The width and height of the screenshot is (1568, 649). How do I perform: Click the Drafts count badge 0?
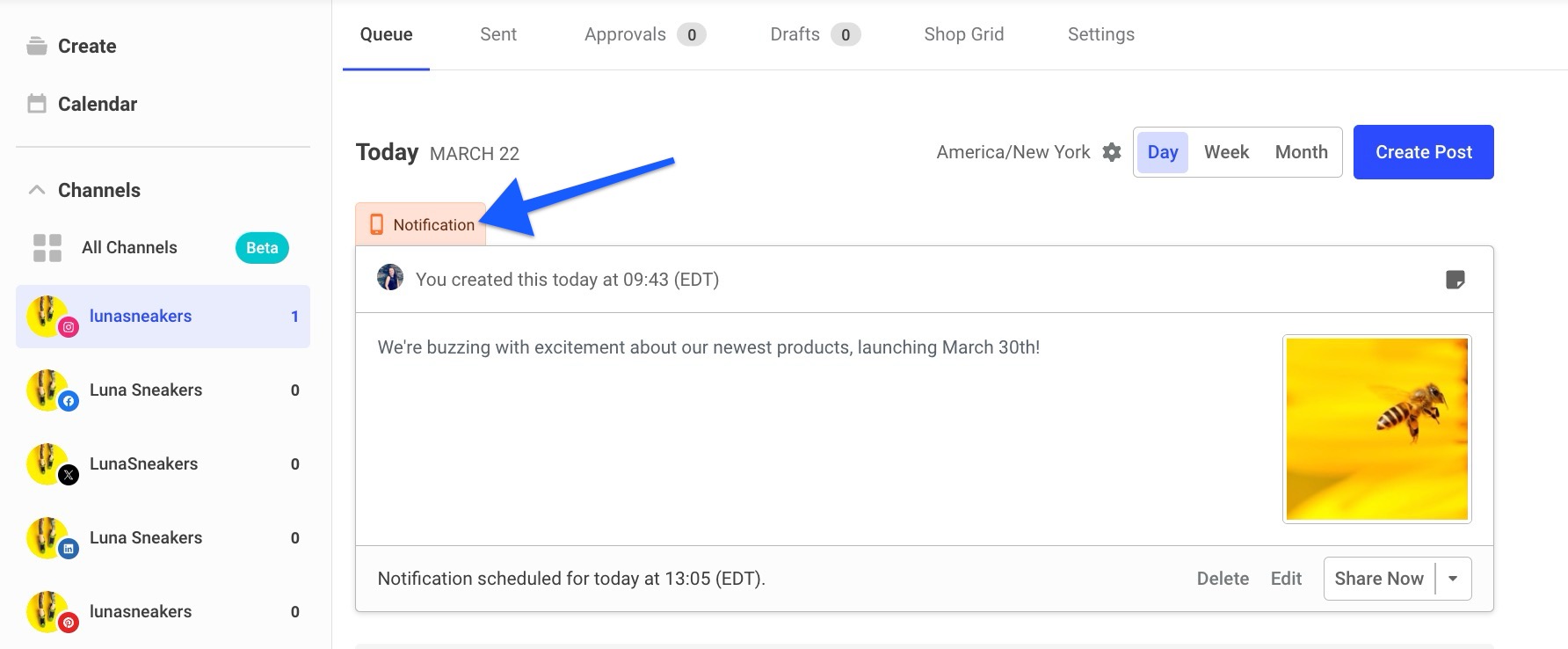click(x=846, y=34)
